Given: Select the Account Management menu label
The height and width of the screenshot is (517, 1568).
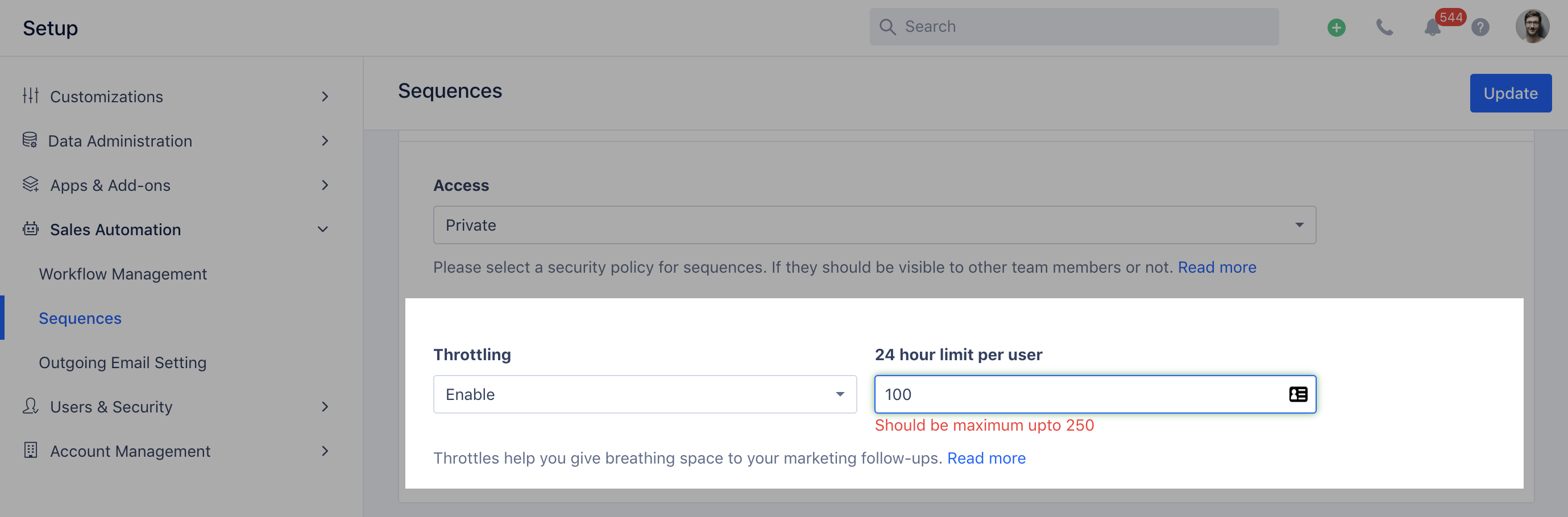Looking at the screenshot, I should [x=130, y=451].
